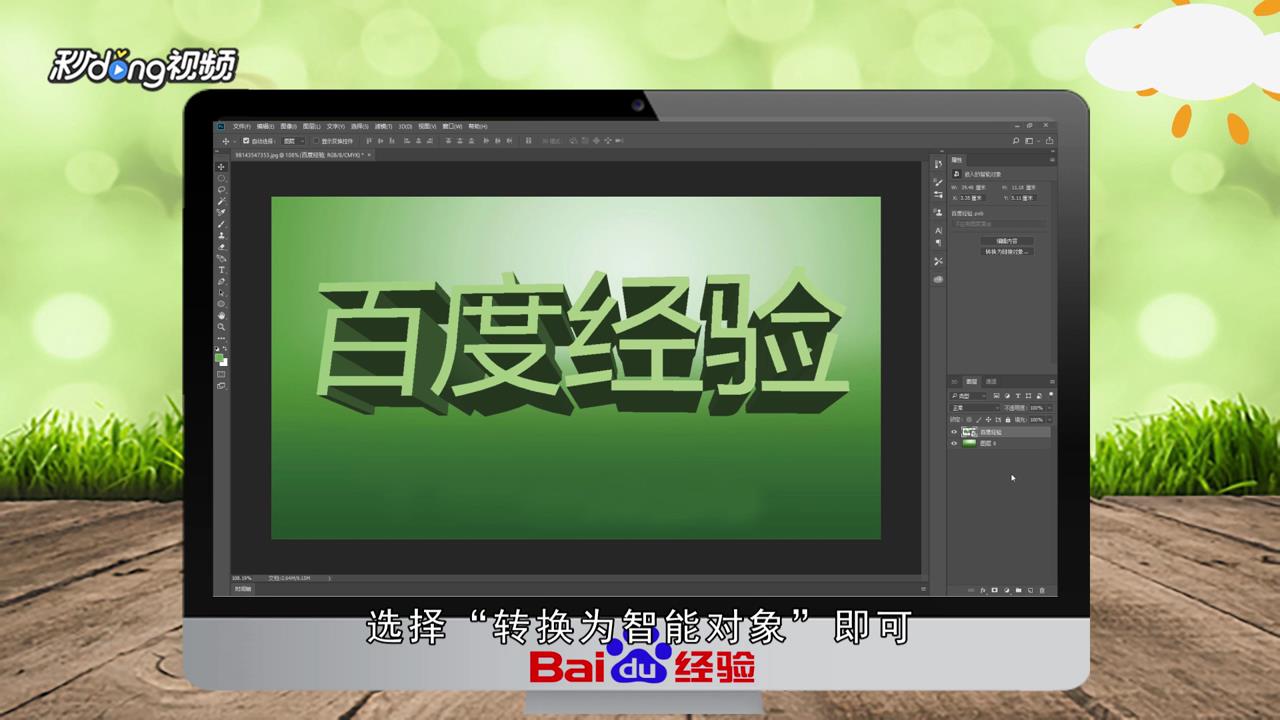This screenshot has height=720, width=1280.
Task: Select the Brush tool
Action: [x=221, y=224]
